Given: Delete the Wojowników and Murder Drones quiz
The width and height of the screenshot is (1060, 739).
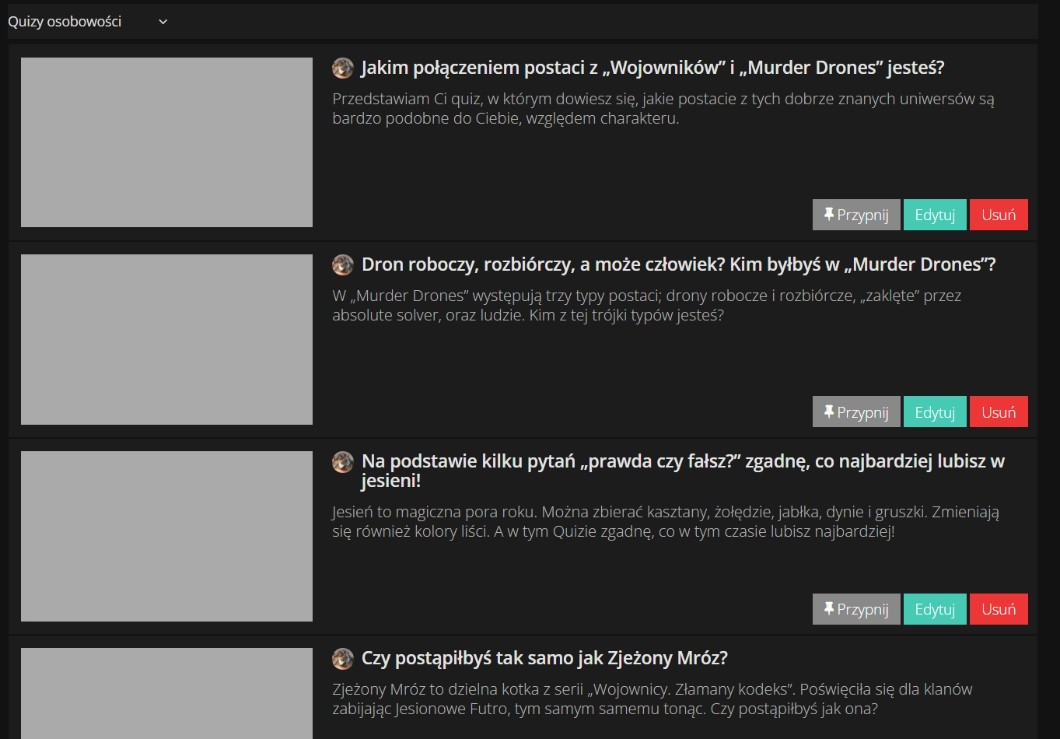Looking at the screenshot, I should 998,215.
